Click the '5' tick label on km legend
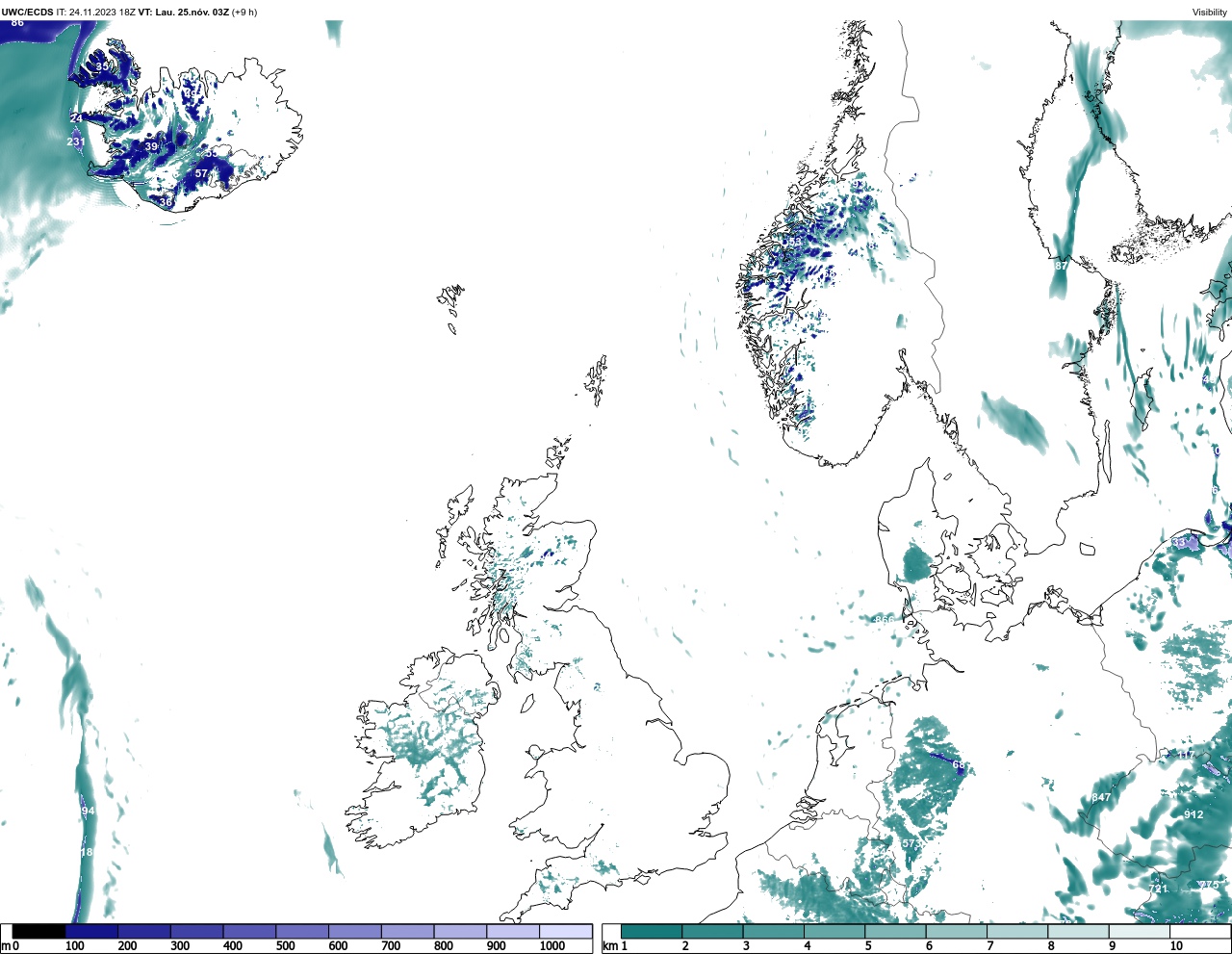 (x=868, y=946)
